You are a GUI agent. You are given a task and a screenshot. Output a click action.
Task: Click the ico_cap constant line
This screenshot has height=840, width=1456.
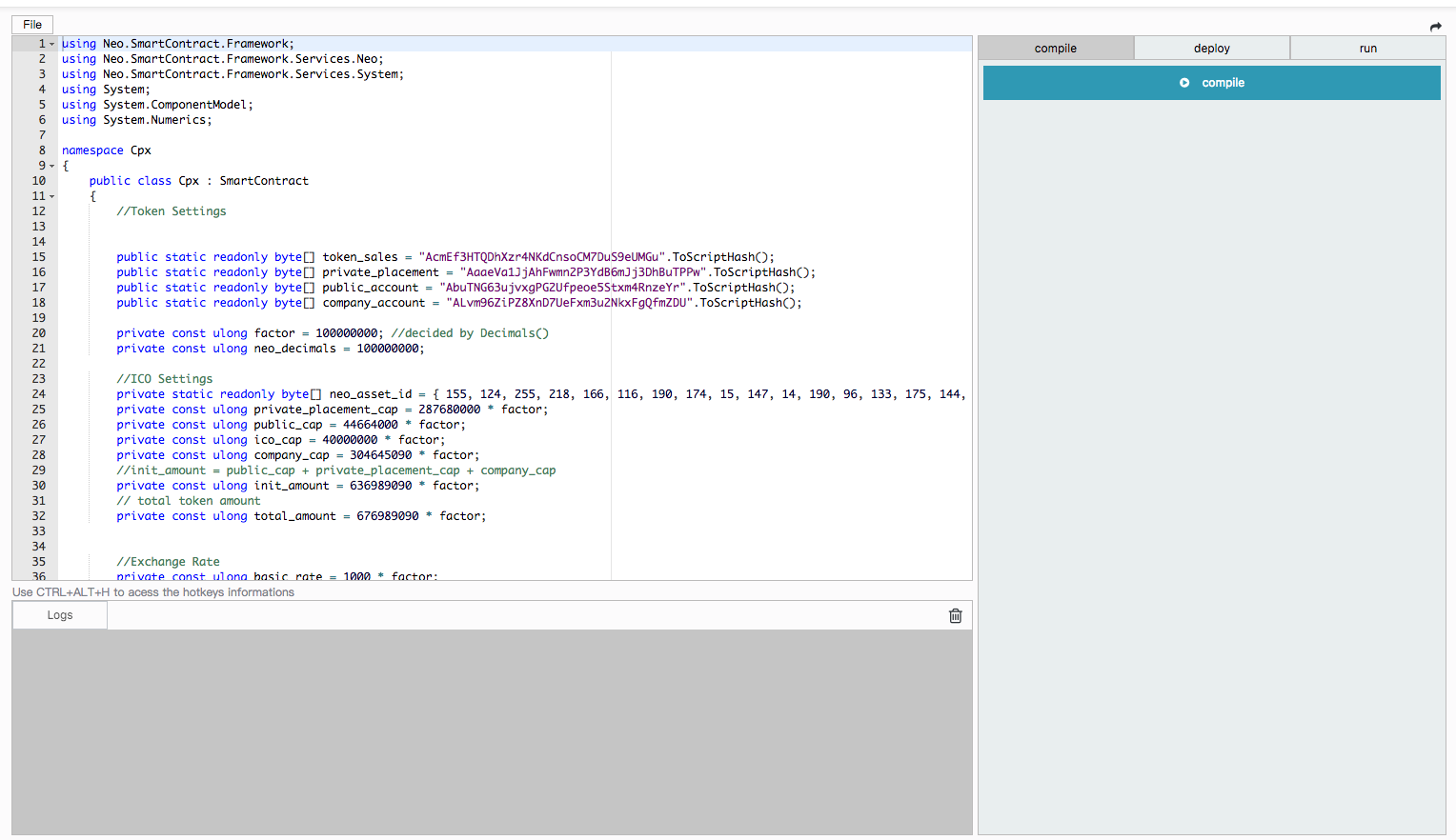(281, 440)
